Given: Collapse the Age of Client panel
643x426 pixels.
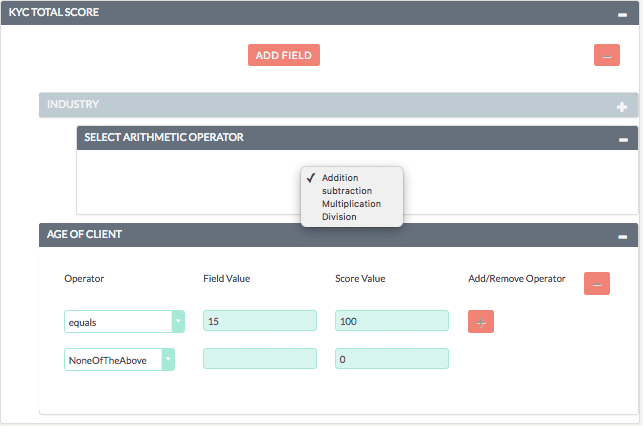Looking at the screenshot, I should [x=622, y=237].
